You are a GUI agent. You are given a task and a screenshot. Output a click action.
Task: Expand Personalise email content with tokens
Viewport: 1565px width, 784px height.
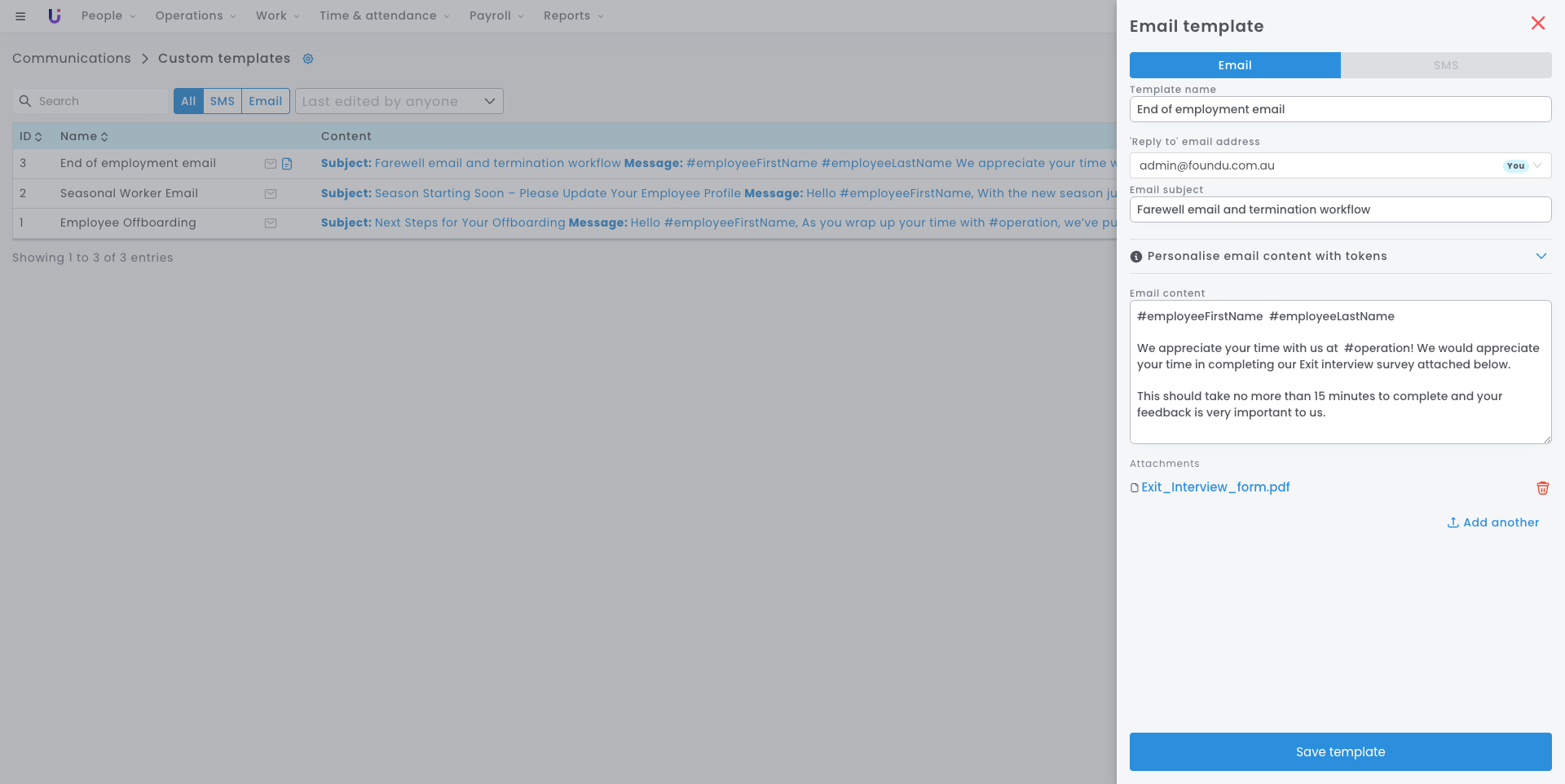click(x=1340, y=256)
